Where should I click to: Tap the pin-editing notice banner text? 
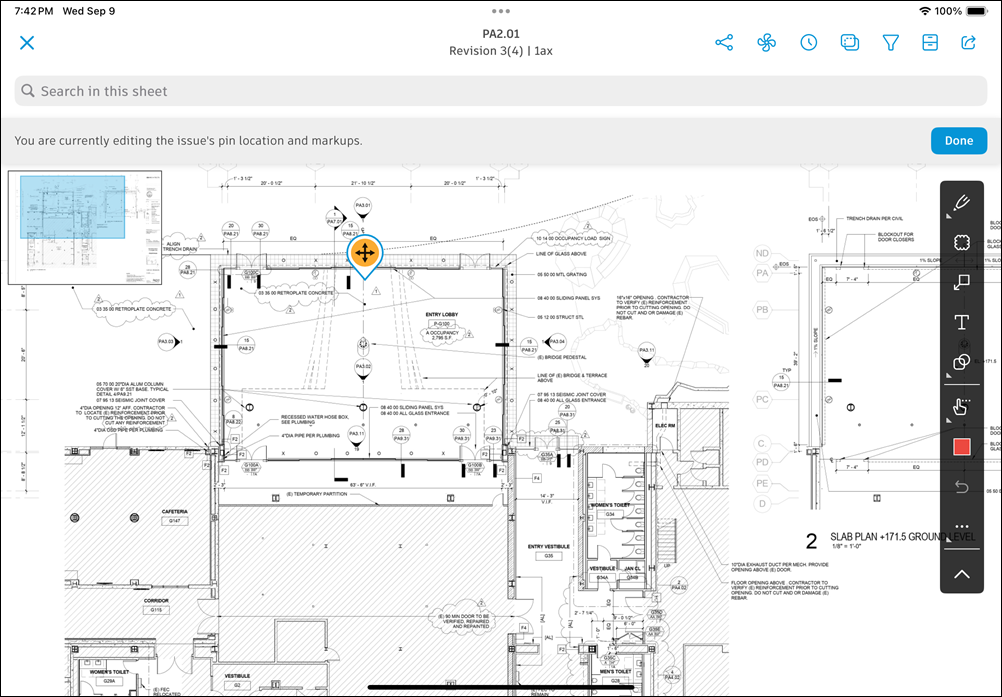point(188,141)
